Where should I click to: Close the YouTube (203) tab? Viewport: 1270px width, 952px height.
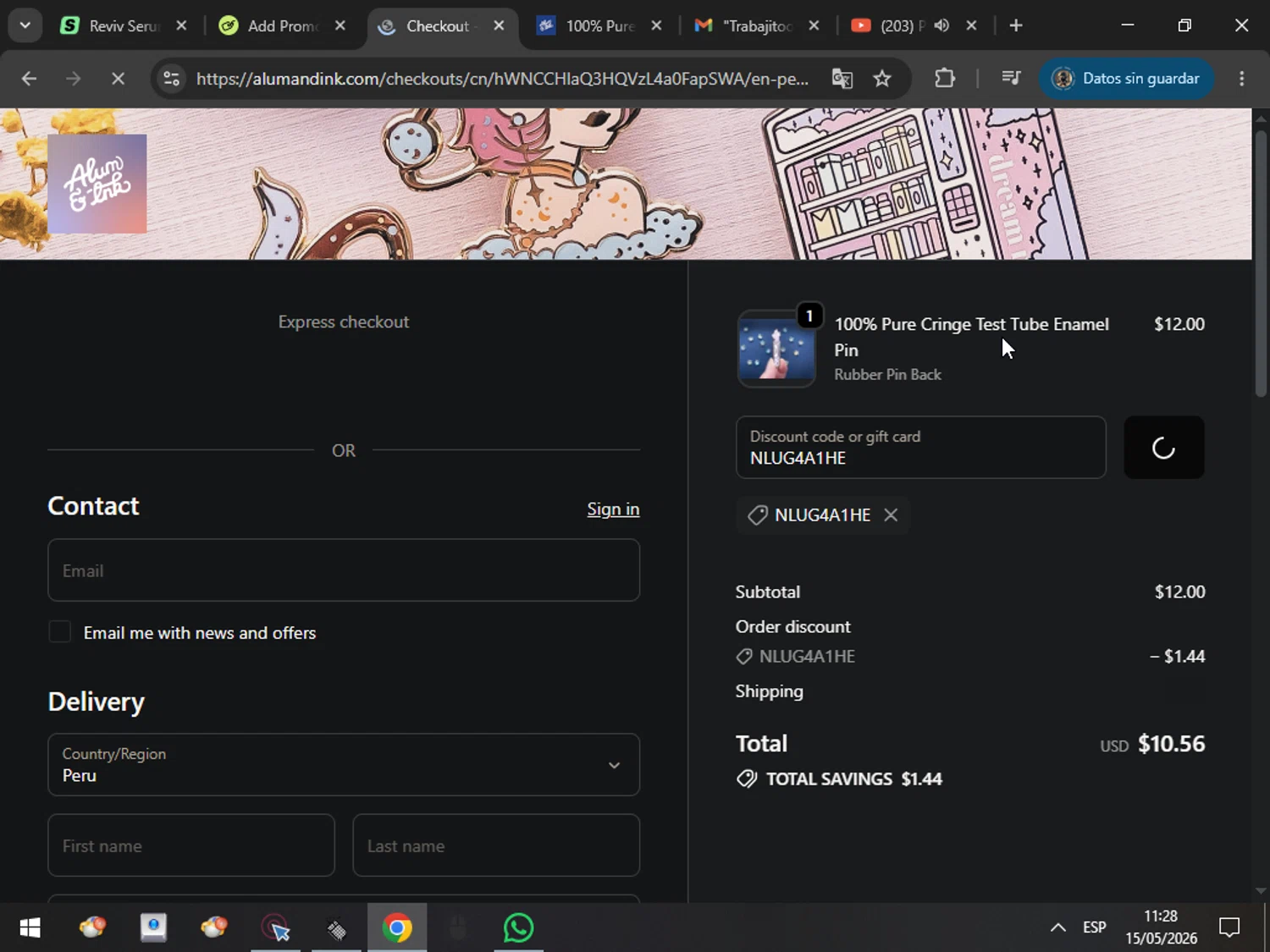point(972,25)
